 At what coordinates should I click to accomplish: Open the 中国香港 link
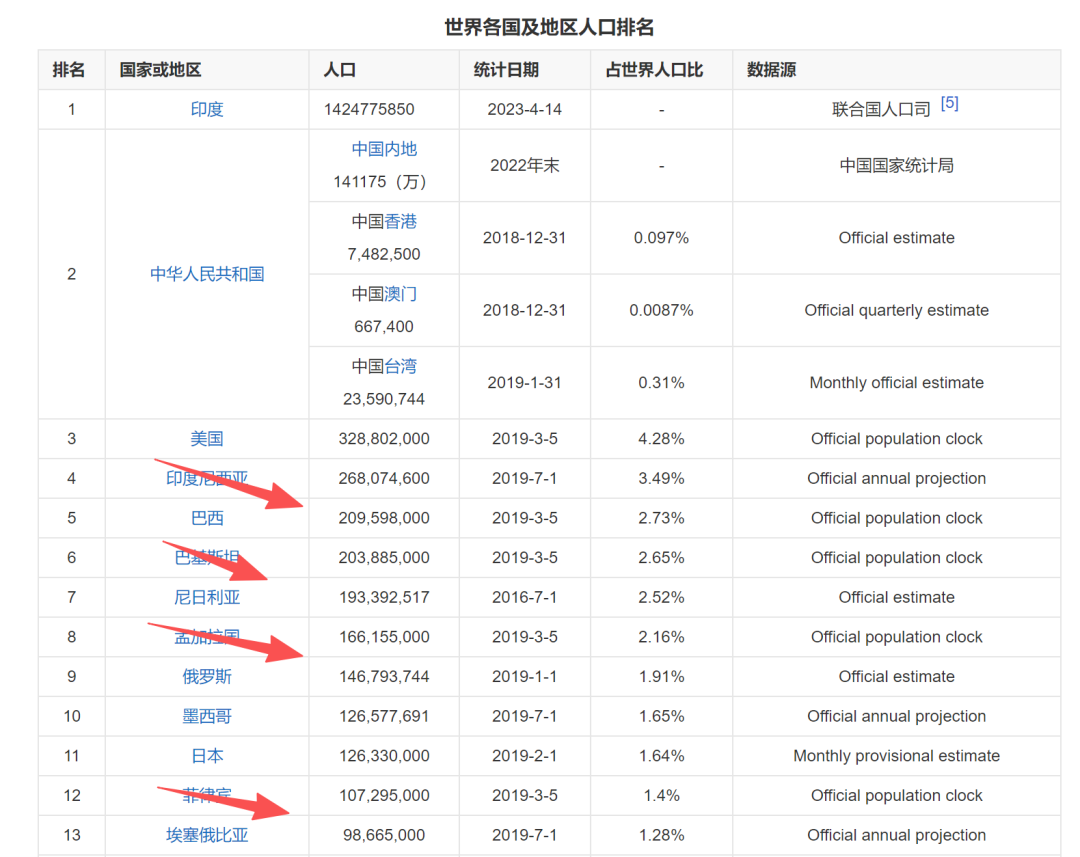click(x=400, y=222)
